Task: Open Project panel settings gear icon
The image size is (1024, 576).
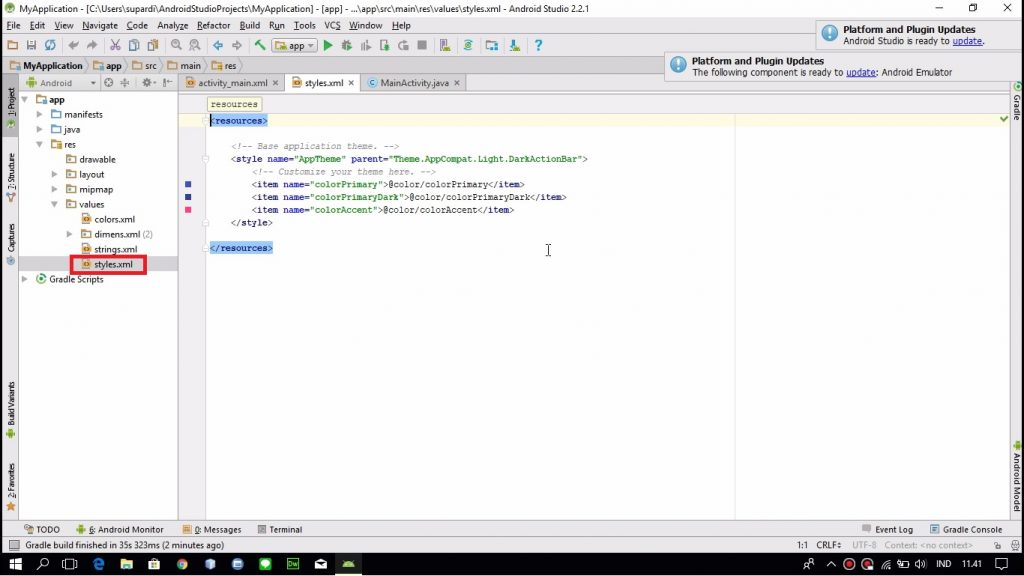Action: point(145,83)
